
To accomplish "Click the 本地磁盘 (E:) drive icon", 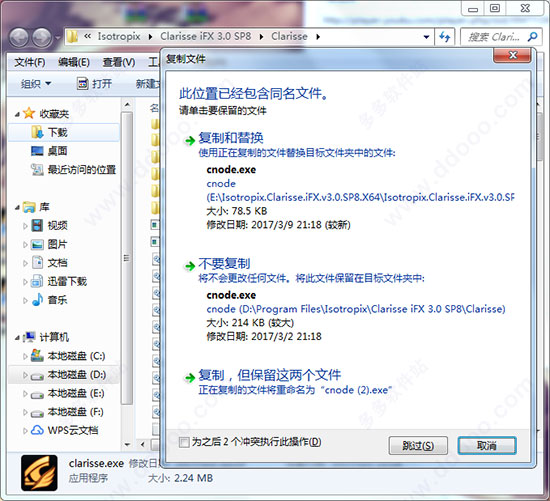I will 37,395.
